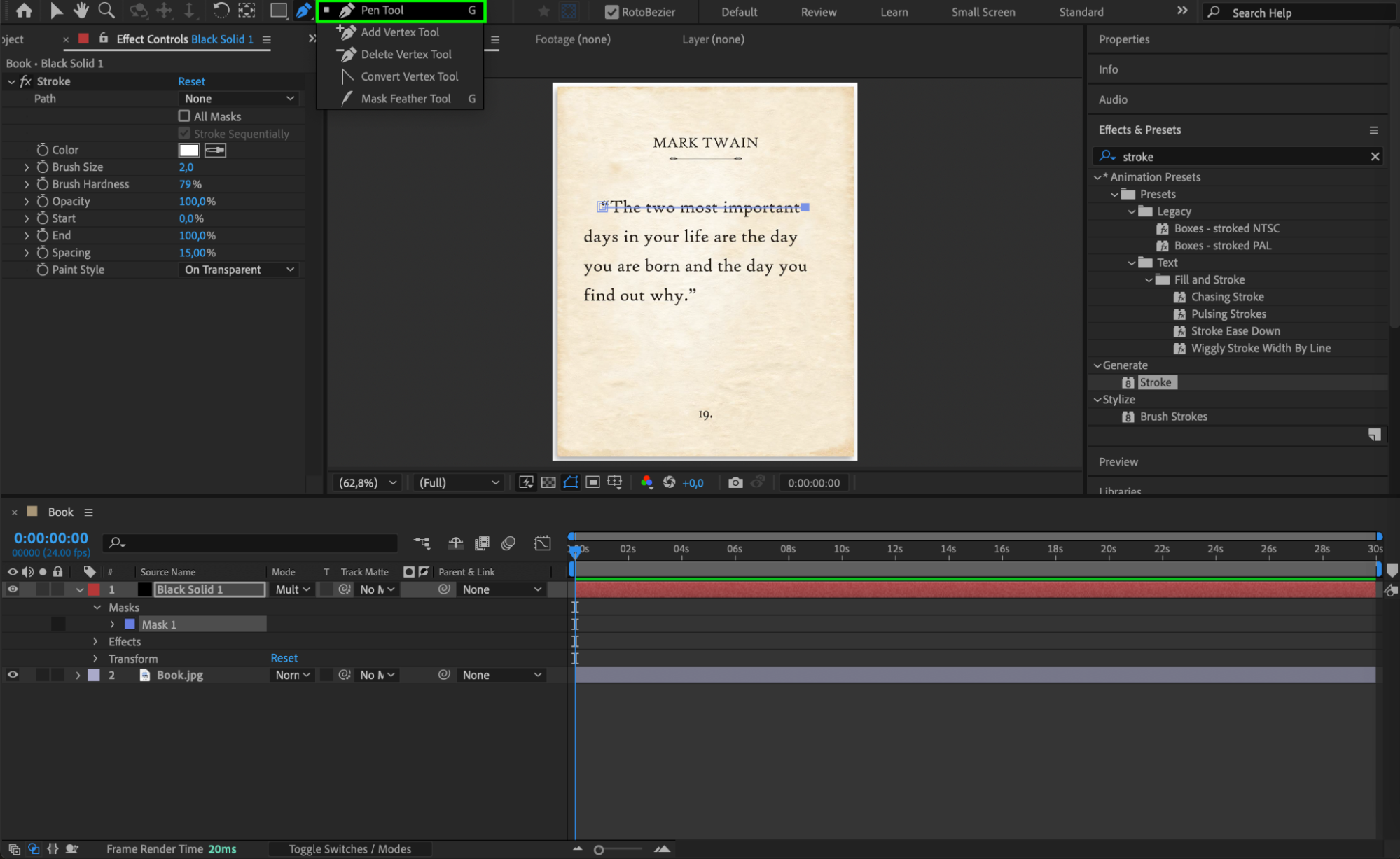The height and width of the screenshot is (859, 1400).
Task: Hide the Book.jpg layer eye
Action: pyautogui.click(x=13, y=675)
